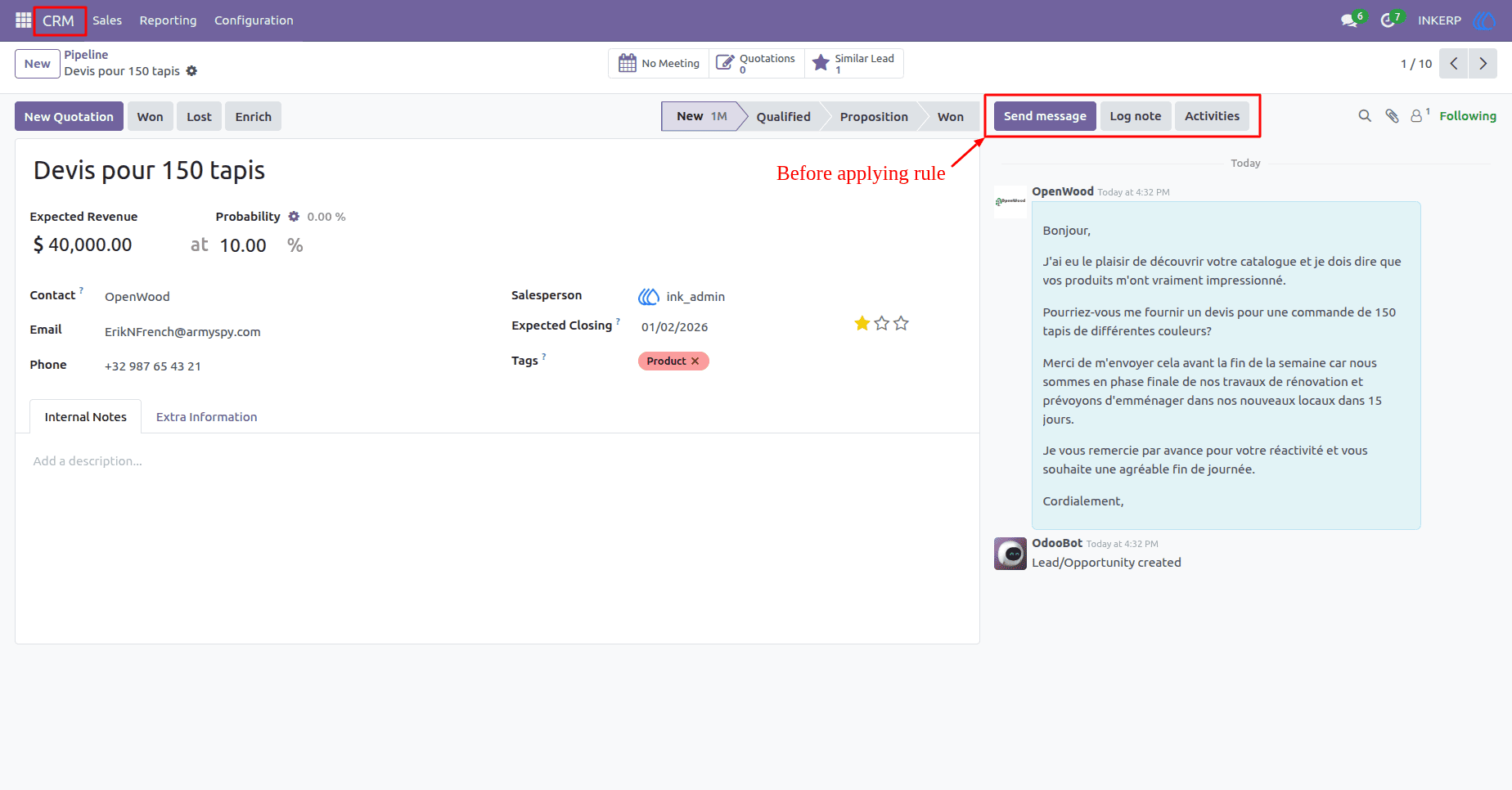Toggle the Following status
Screen dimensions: 1512x790
tap(1468, 116)
